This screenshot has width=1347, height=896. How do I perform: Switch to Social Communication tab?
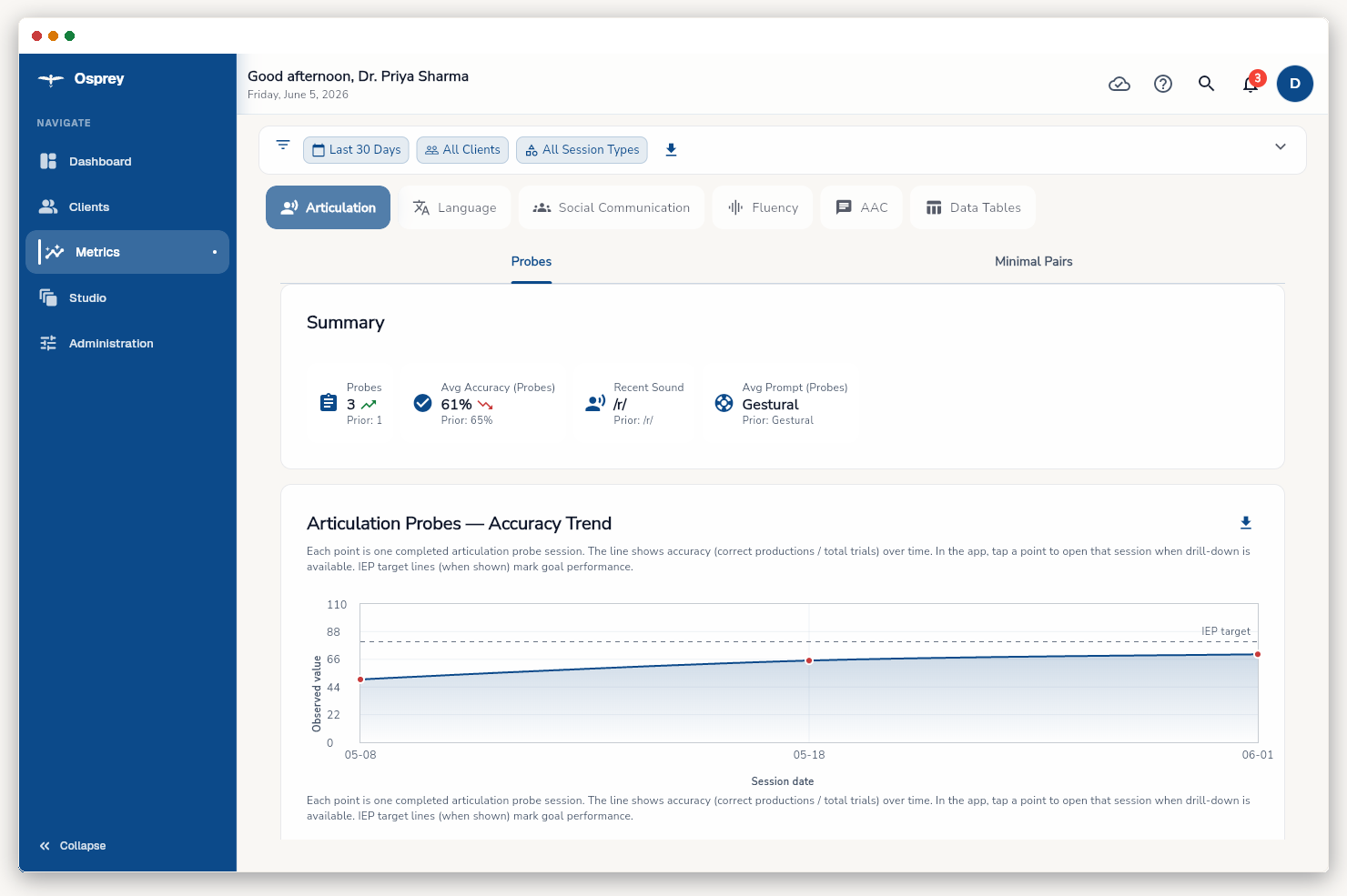click(x=612, y=207)
